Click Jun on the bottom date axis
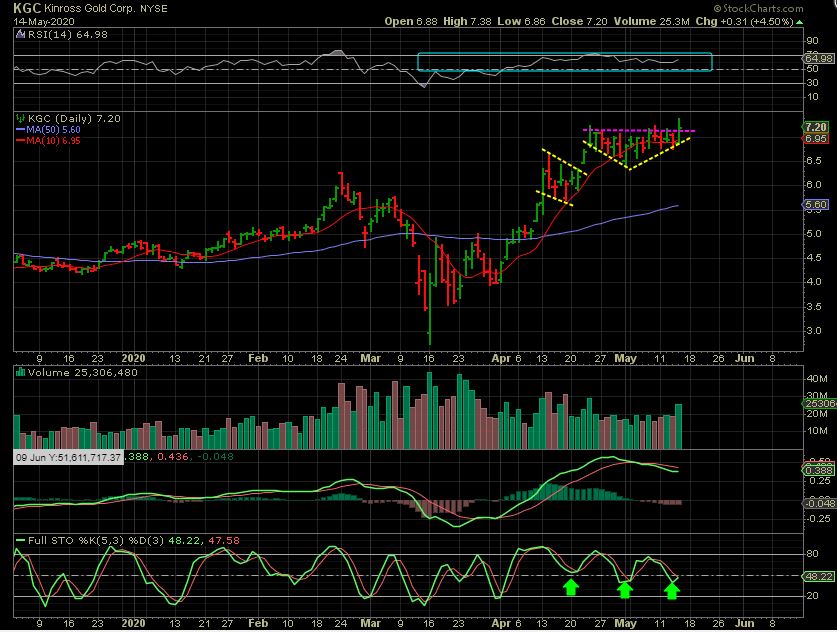 pyautogui.click(x=744, y=623)
